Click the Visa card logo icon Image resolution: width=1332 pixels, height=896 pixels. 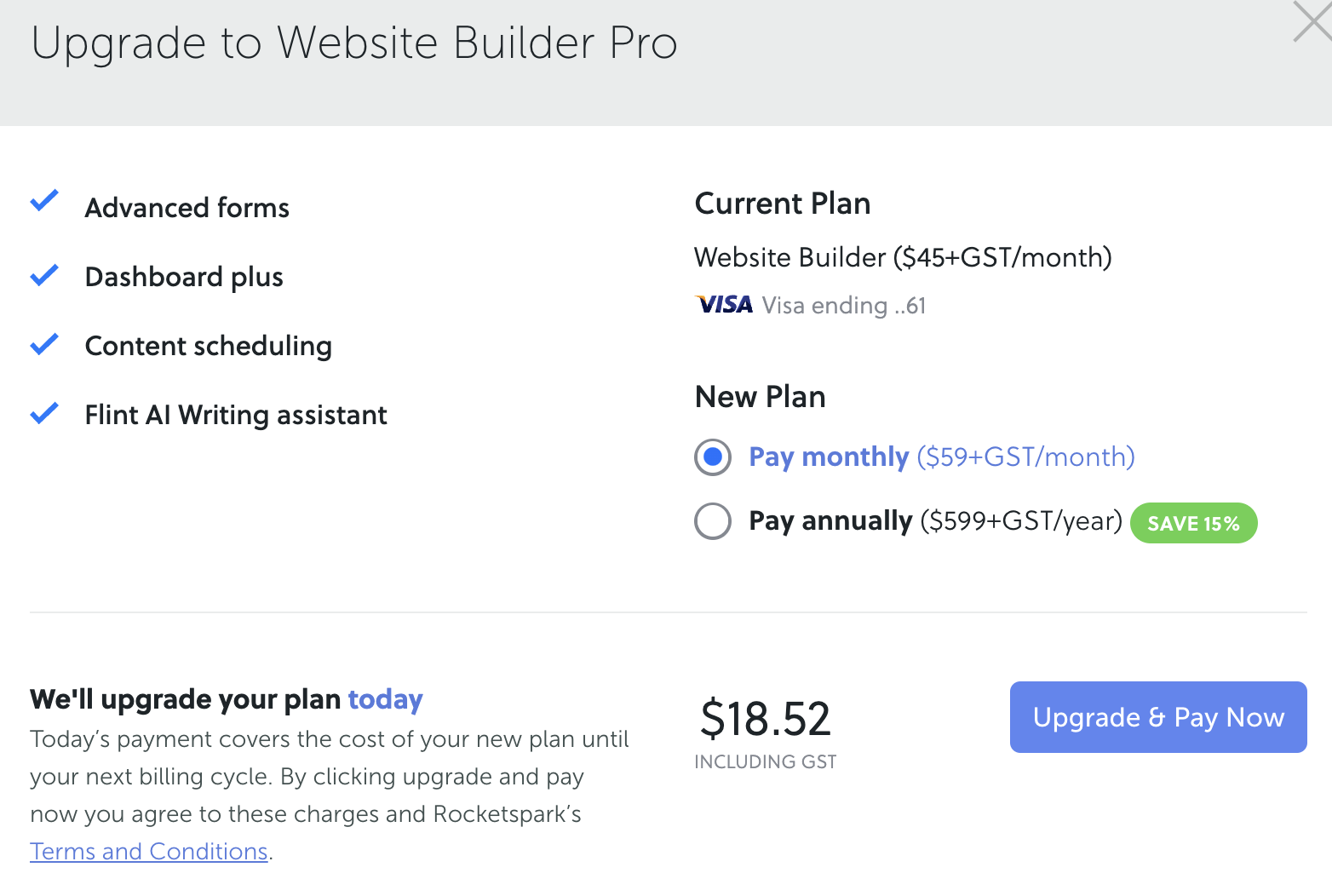(x=724, y=305)
